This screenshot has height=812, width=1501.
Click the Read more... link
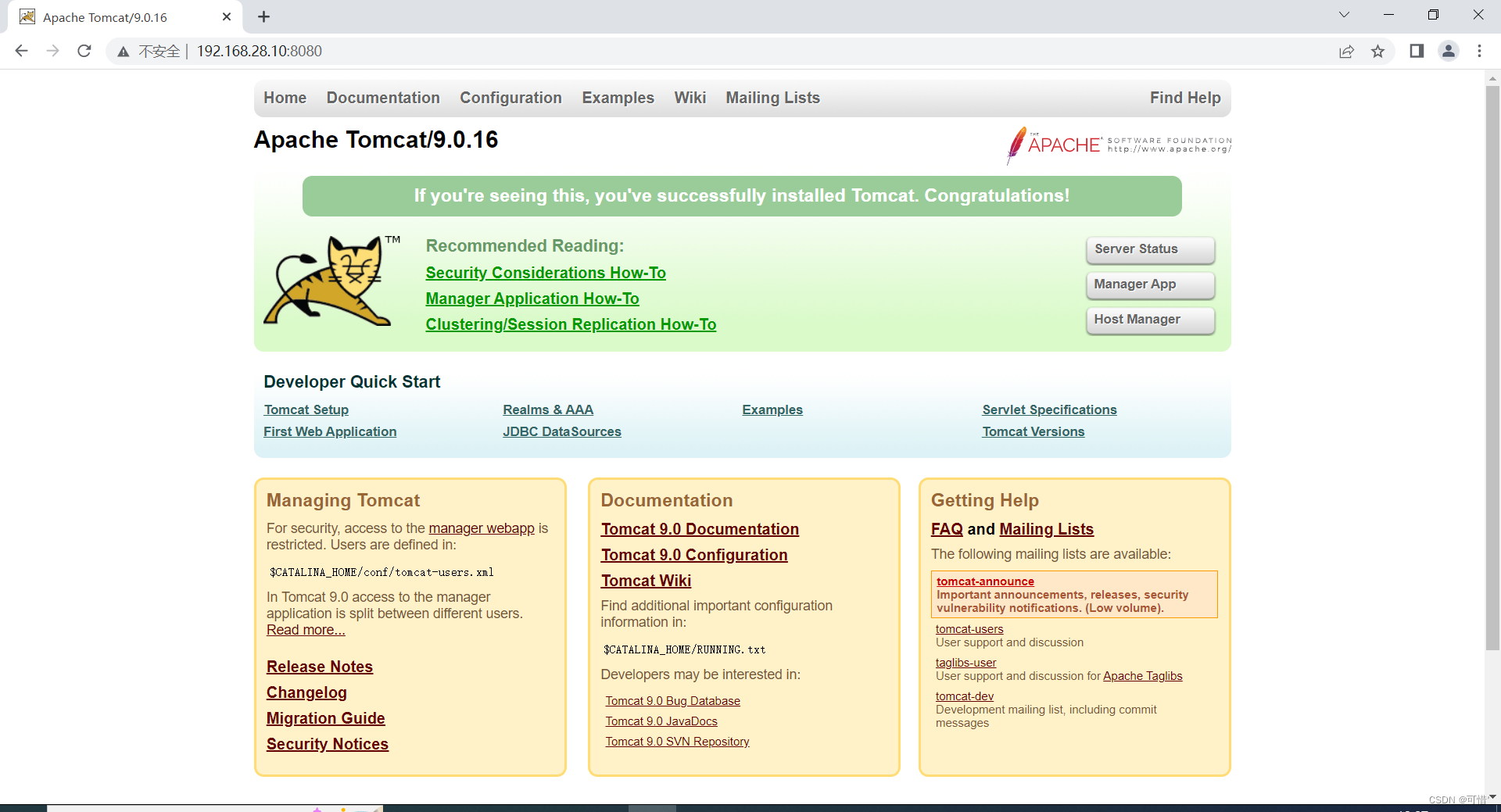coord(306,630)
